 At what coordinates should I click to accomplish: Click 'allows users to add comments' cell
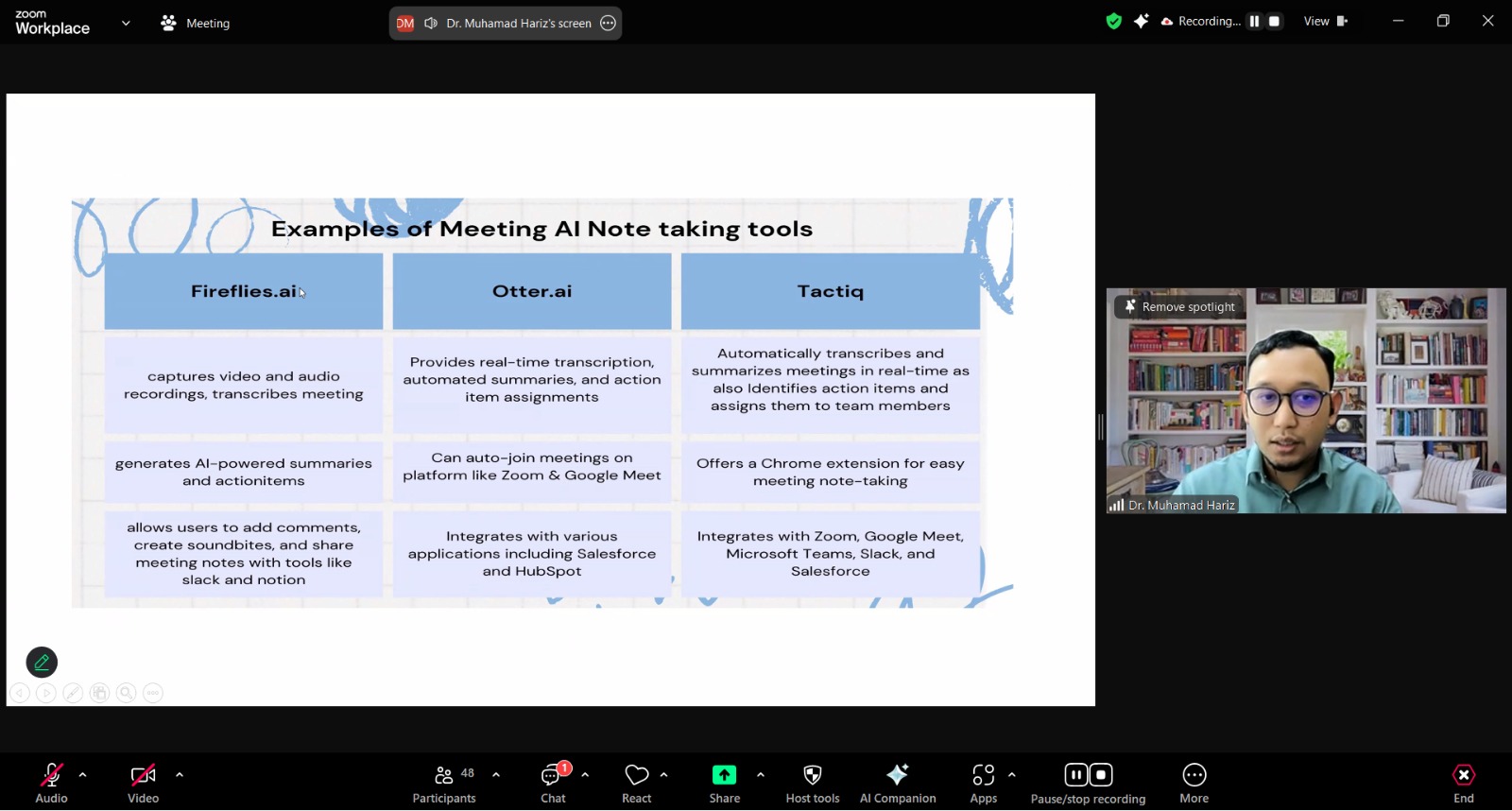click(x=244, y=553)
